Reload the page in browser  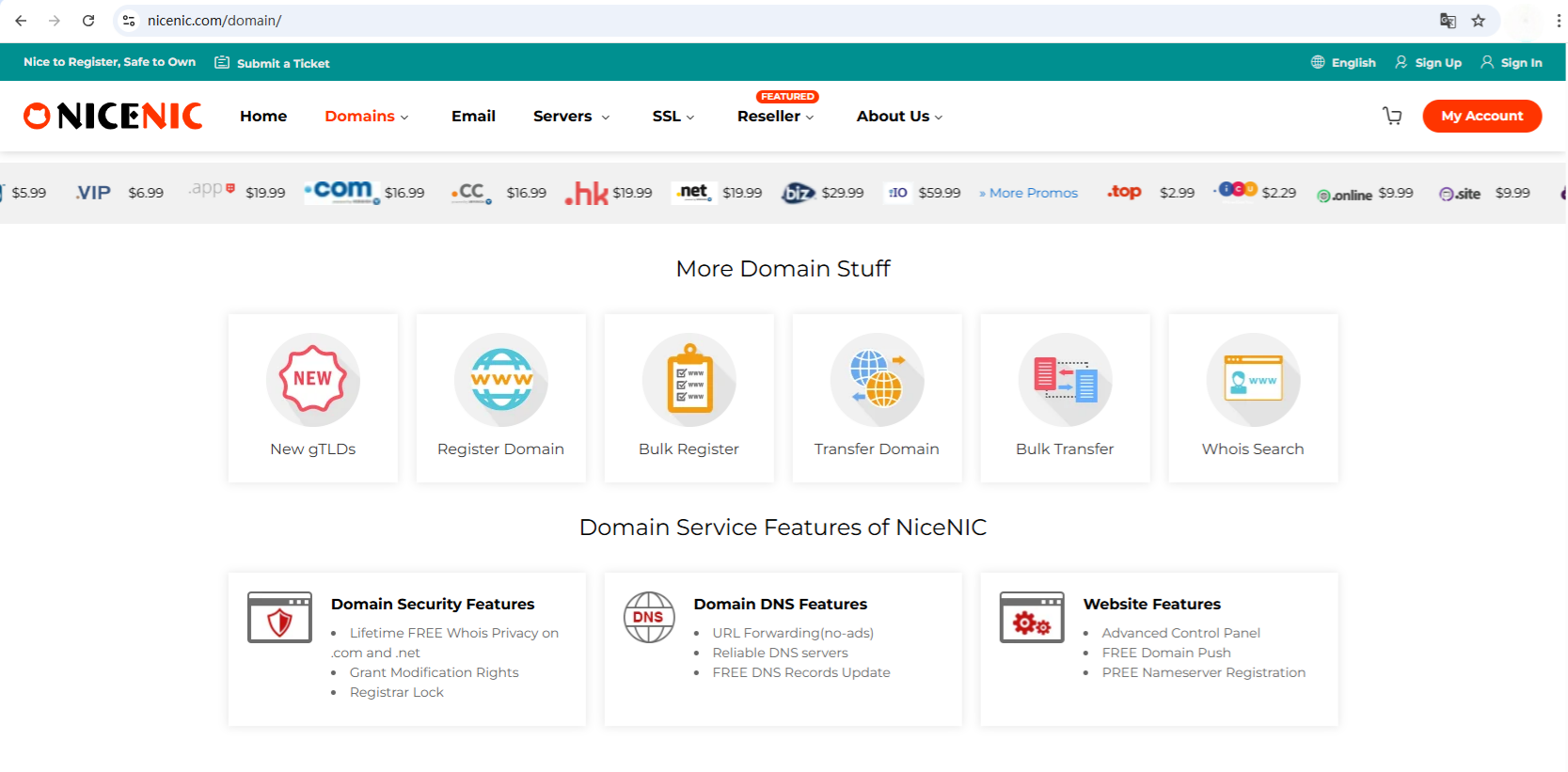[88, 21]
